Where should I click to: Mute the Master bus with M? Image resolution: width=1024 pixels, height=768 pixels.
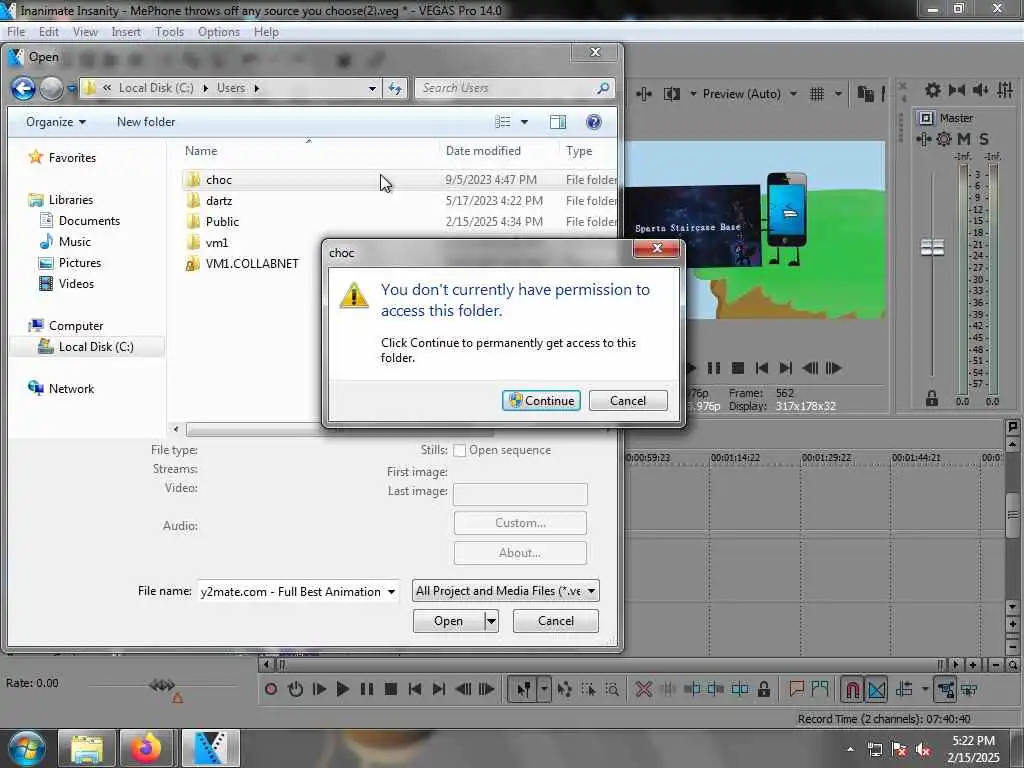[x=964, y=139]
